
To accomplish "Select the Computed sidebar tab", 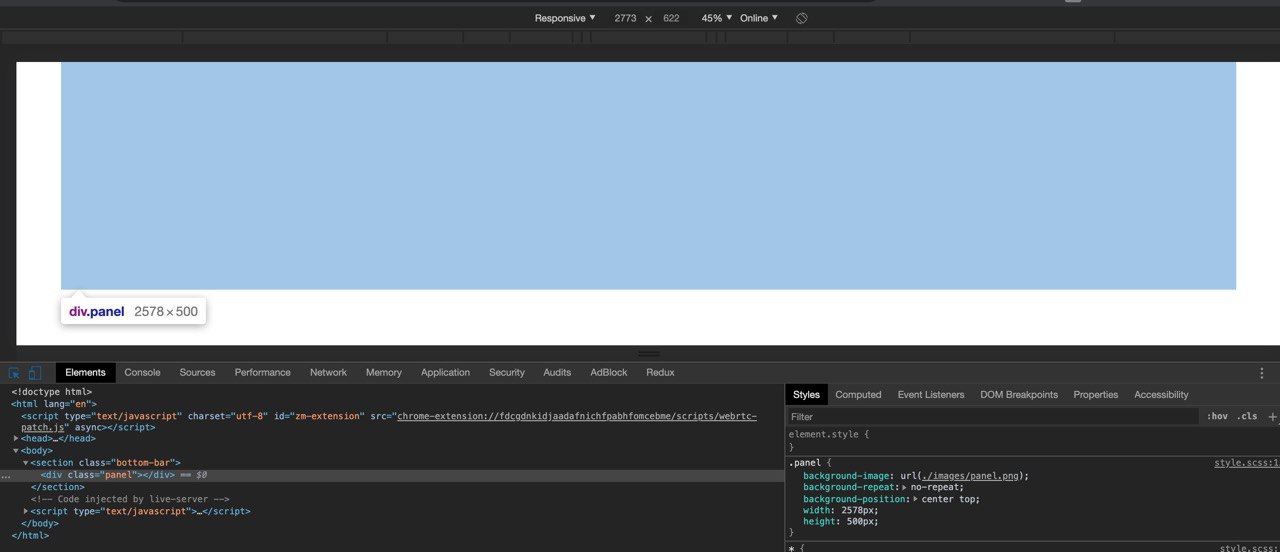I will click(x=858, y=394).
